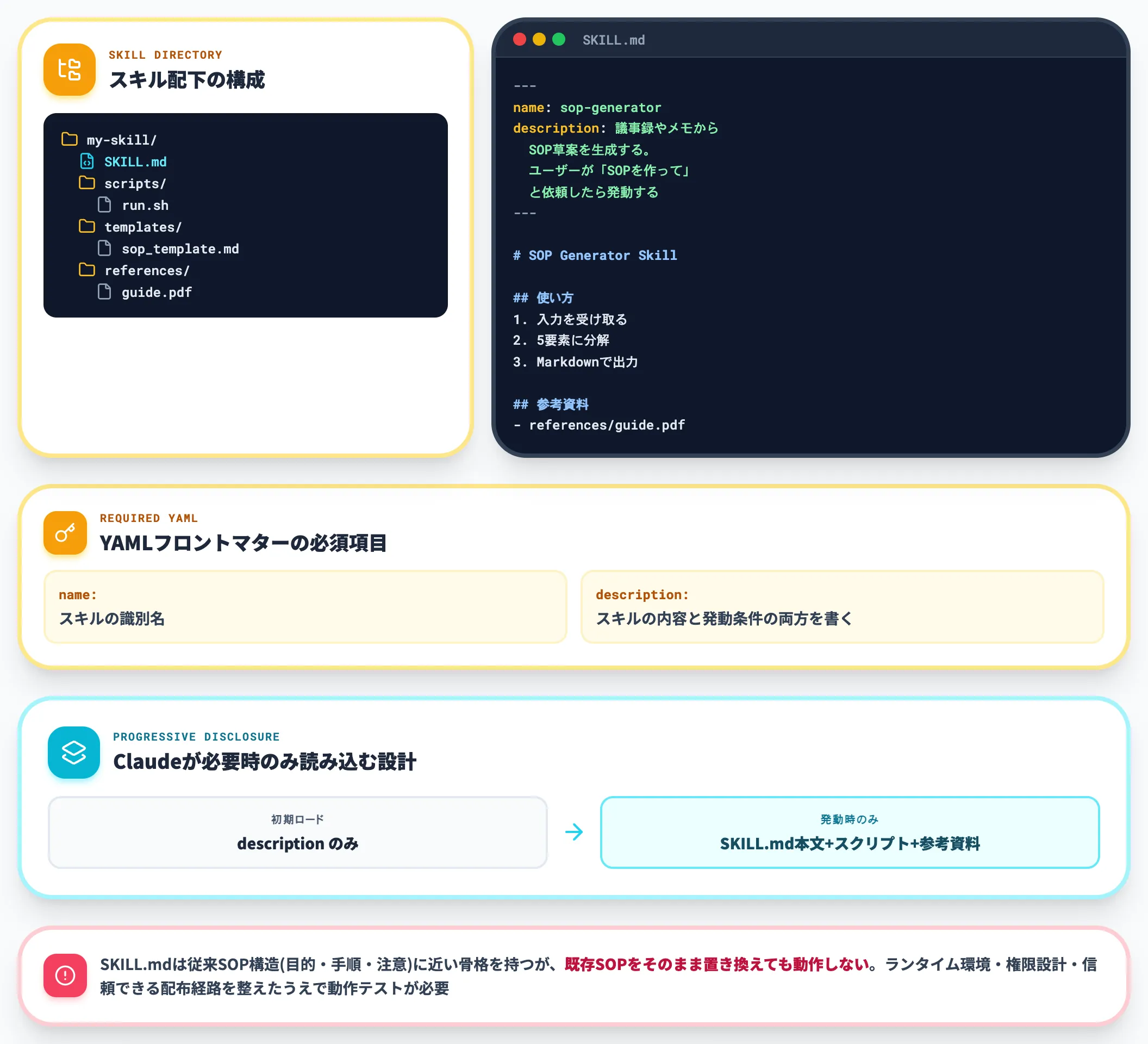Click the arrow between load stages
Image resolution: width=1148 pixels, height=1044 pixels.
coord(574,831)
